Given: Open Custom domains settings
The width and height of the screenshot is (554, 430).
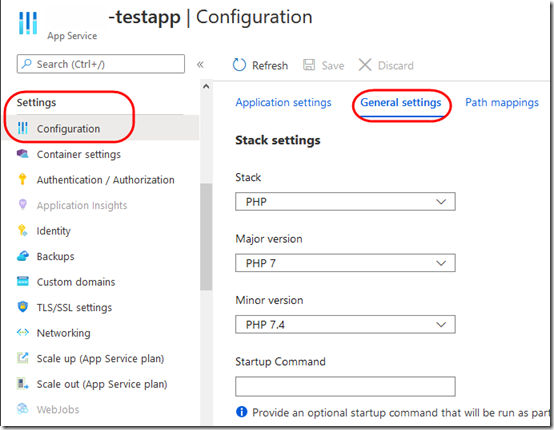Looking at the screenshot, I should click(x=76, y=282).
